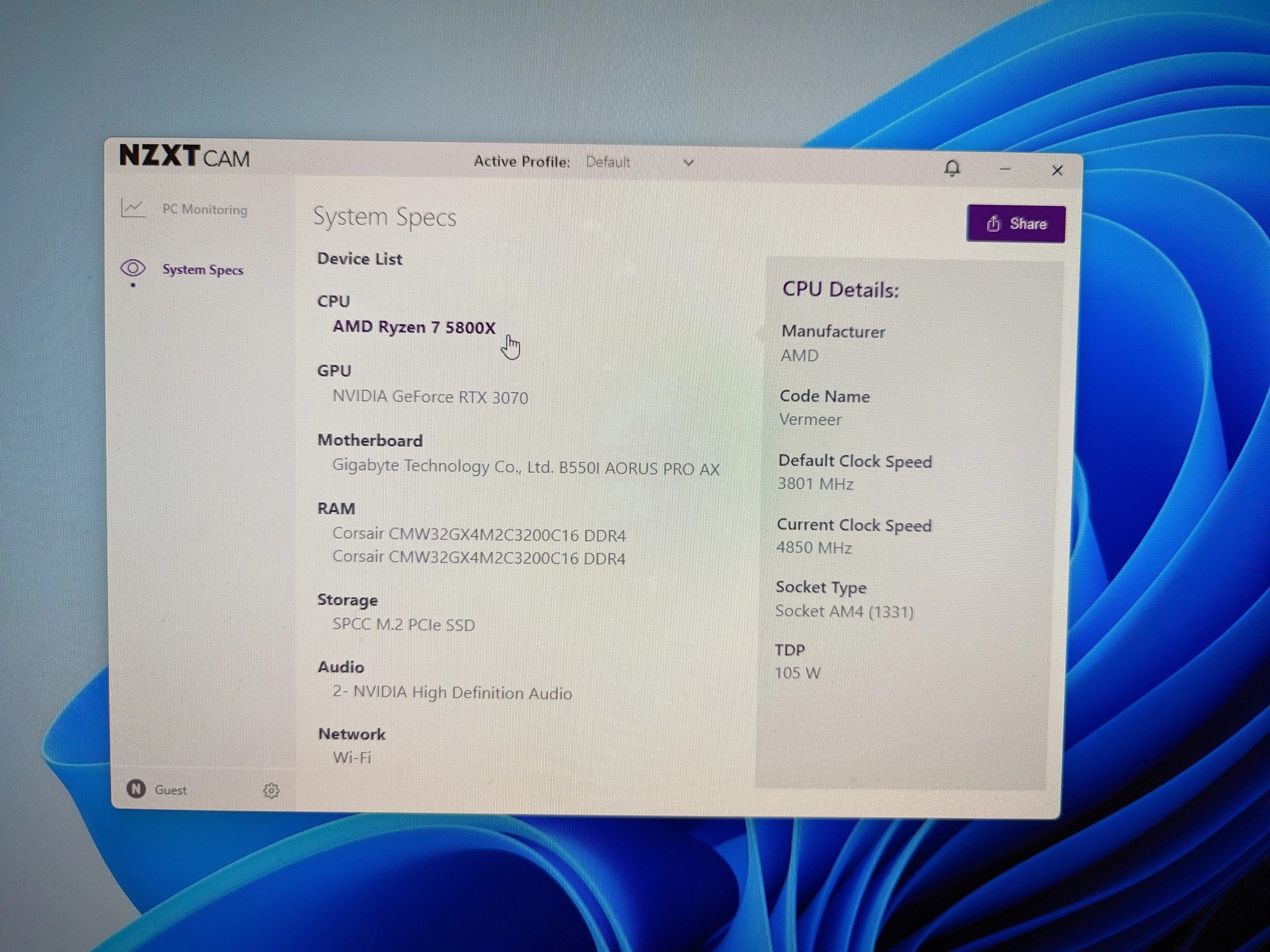This screenshot has width=1270, height=952.
Task: Open the PC Monitoring graph icon
Action: coord(133,208)
